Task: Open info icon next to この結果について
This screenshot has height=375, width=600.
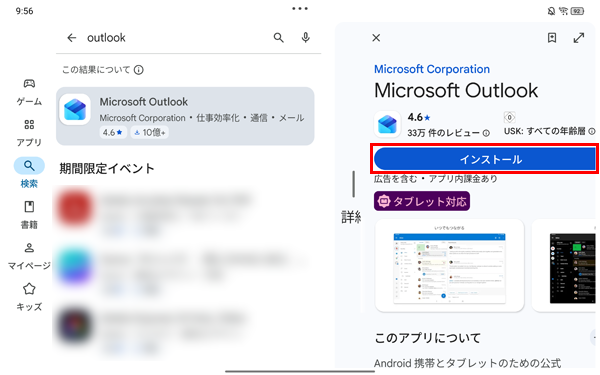Action: click(x=139, y=70)
